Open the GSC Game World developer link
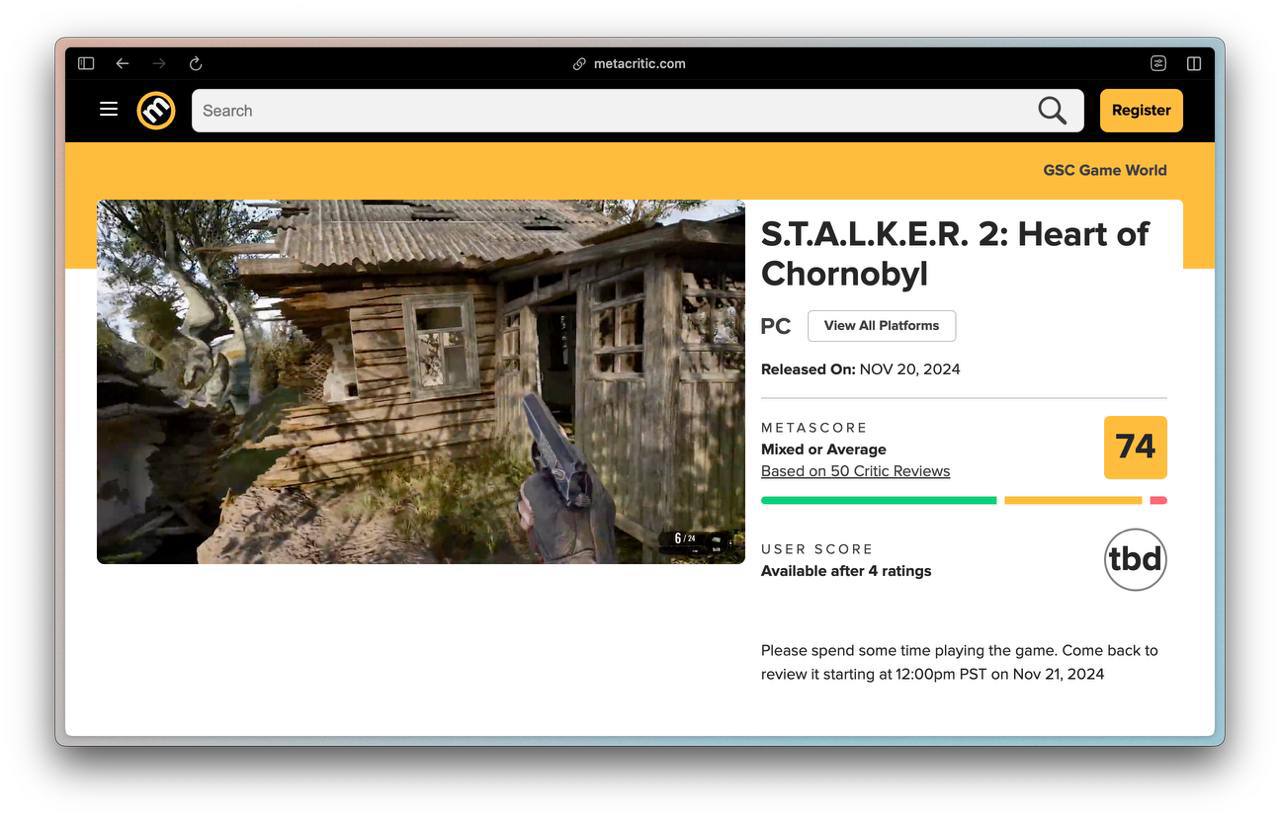The height and width of the screenshot is (819, 1280). (1105, 170)
